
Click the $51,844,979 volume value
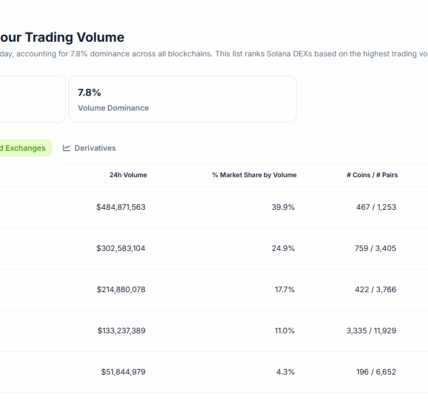[123, 372]
